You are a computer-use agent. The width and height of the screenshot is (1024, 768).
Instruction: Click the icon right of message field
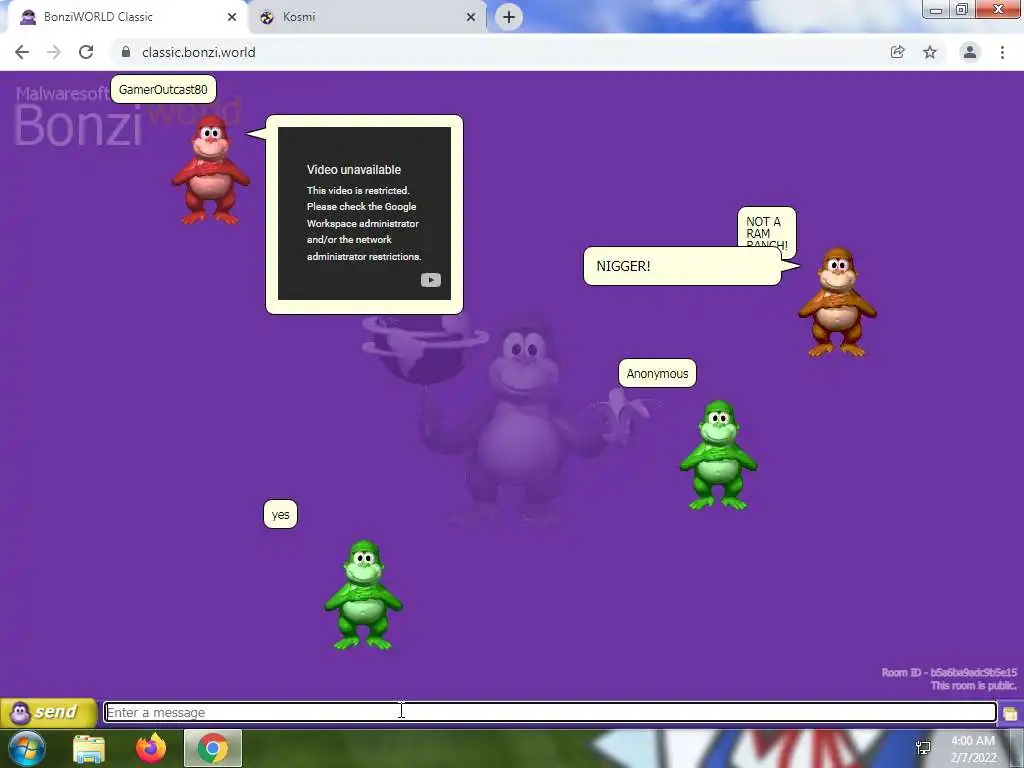1010,713
